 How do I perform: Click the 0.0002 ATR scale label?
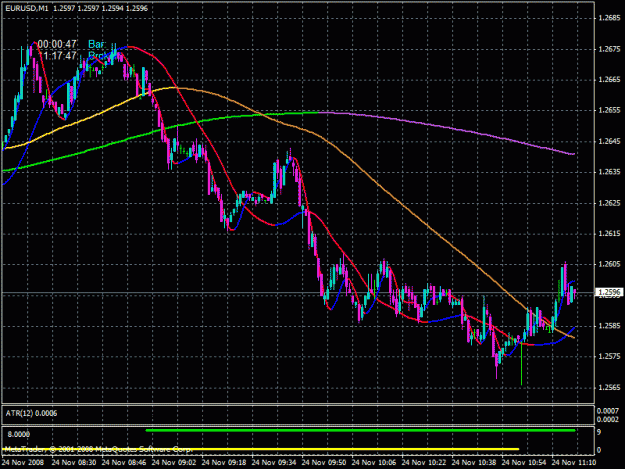coord(608,419)
